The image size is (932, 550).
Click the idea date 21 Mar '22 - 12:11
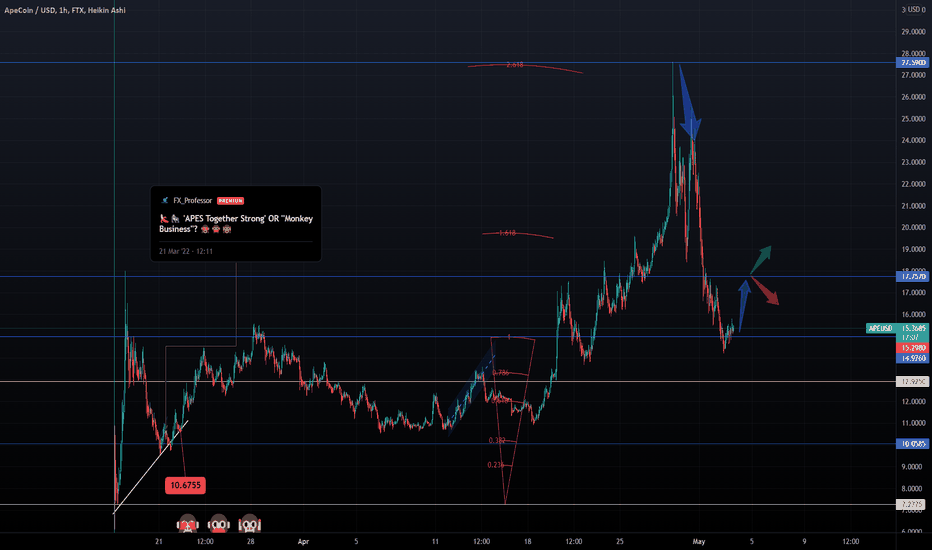point(186,252)
